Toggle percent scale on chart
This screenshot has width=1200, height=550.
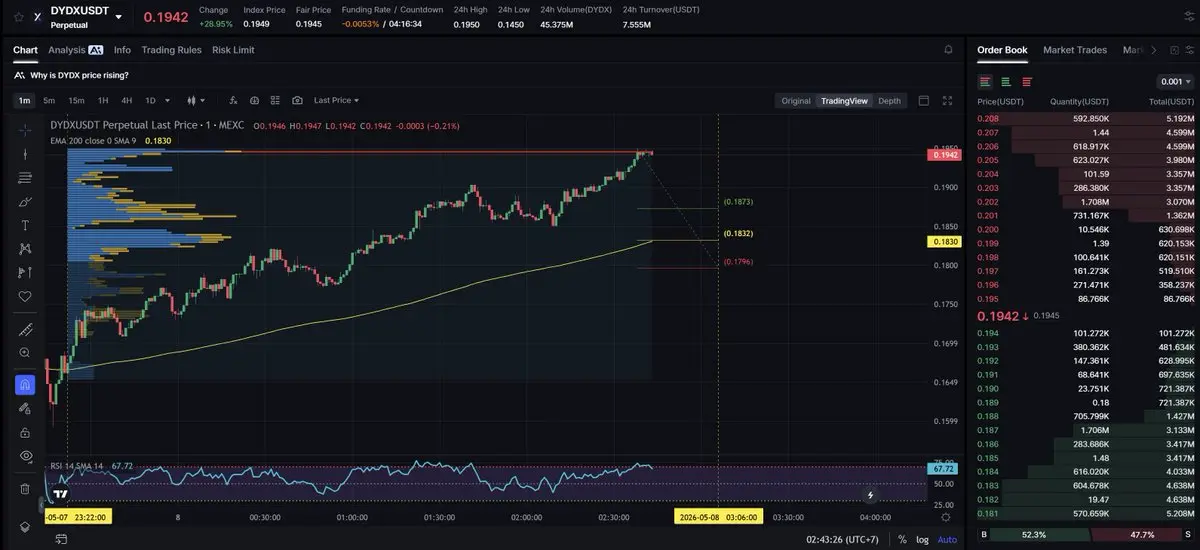(x=902, y=539)
